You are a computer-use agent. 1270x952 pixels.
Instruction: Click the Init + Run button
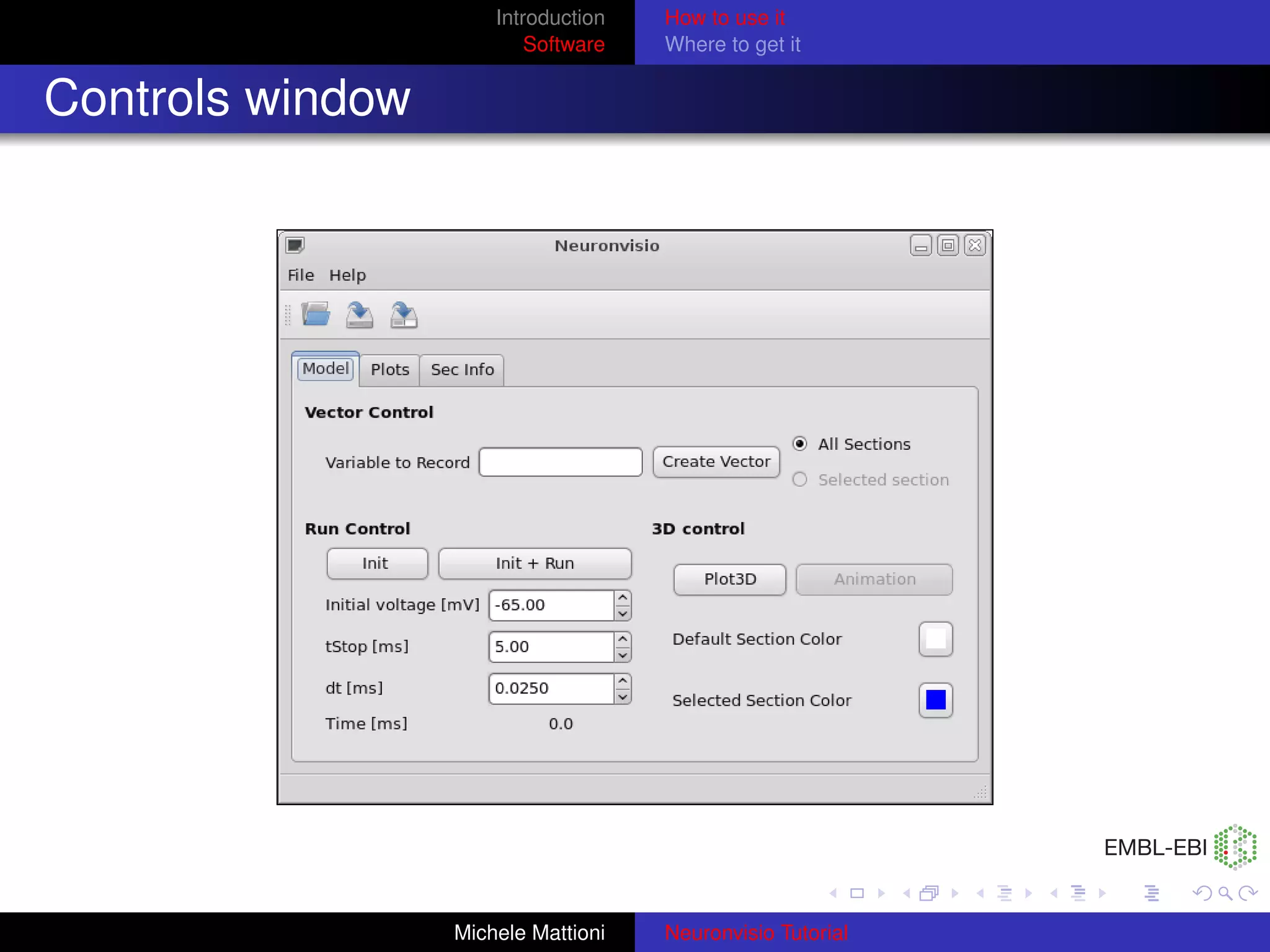535,563
